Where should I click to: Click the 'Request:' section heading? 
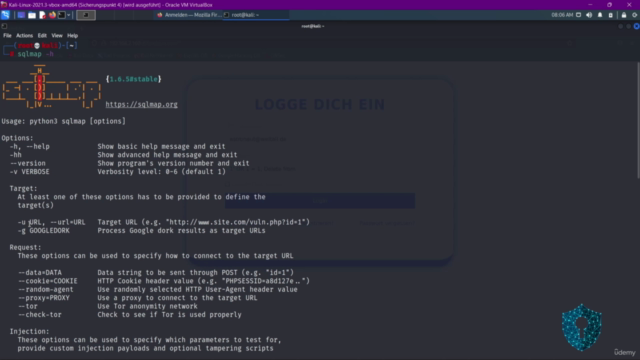[25, 247]
